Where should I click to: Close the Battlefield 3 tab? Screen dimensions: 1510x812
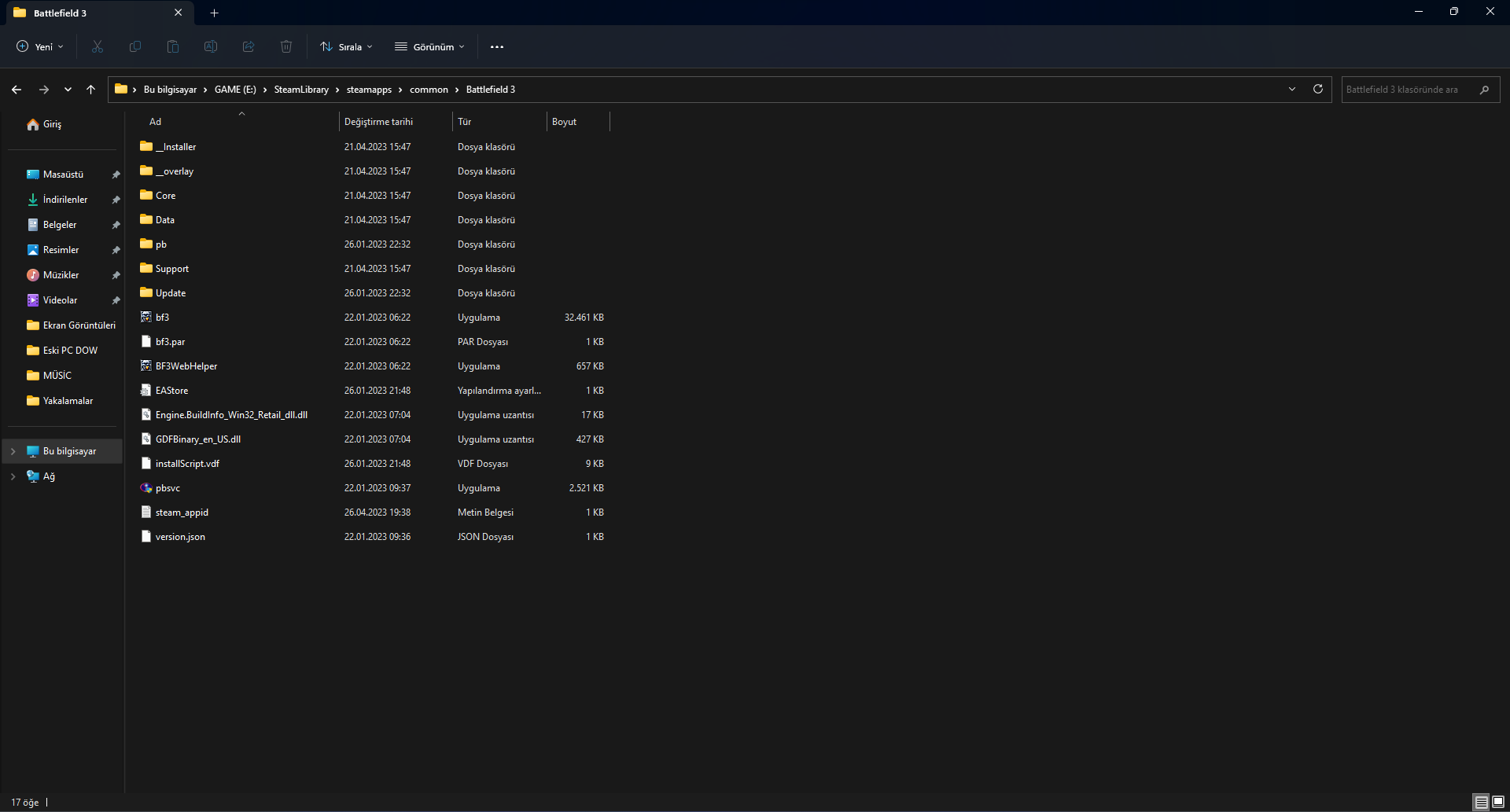click(178, 13)
